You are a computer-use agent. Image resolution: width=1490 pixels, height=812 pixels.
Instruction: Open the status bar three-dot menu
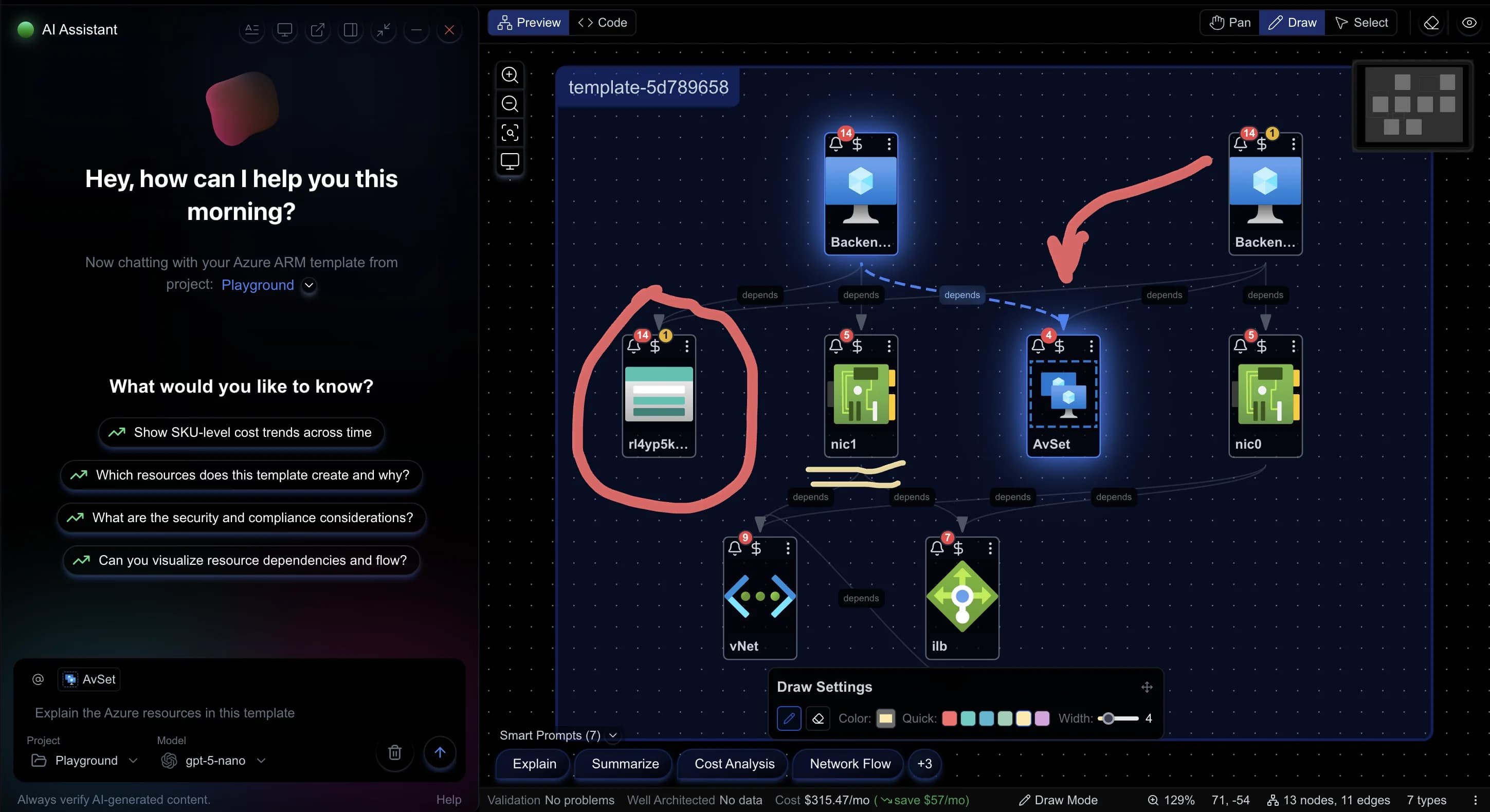point(1475,800)
